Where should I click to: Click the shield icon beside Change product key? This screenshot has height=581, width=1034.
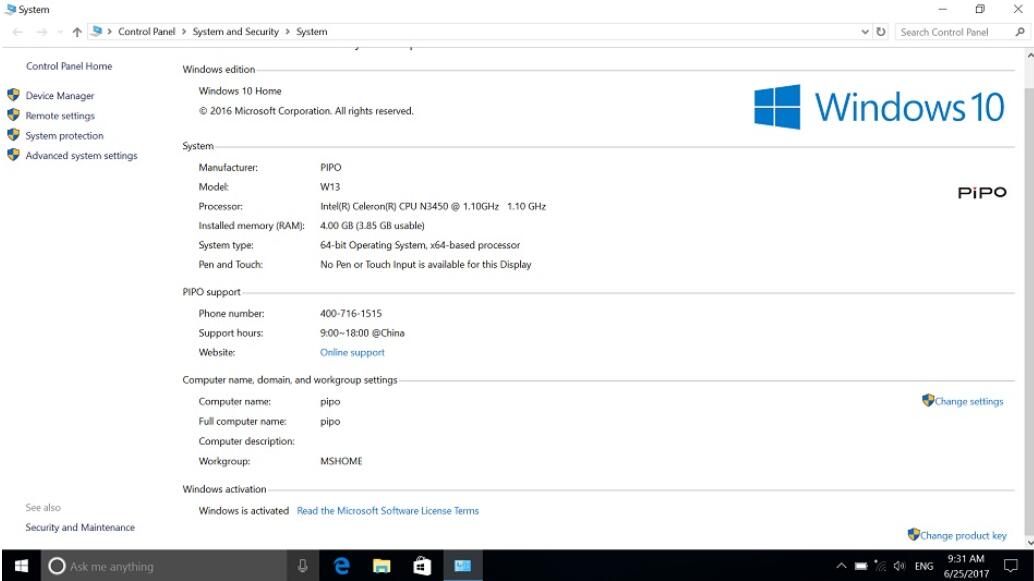click(913, 534)
